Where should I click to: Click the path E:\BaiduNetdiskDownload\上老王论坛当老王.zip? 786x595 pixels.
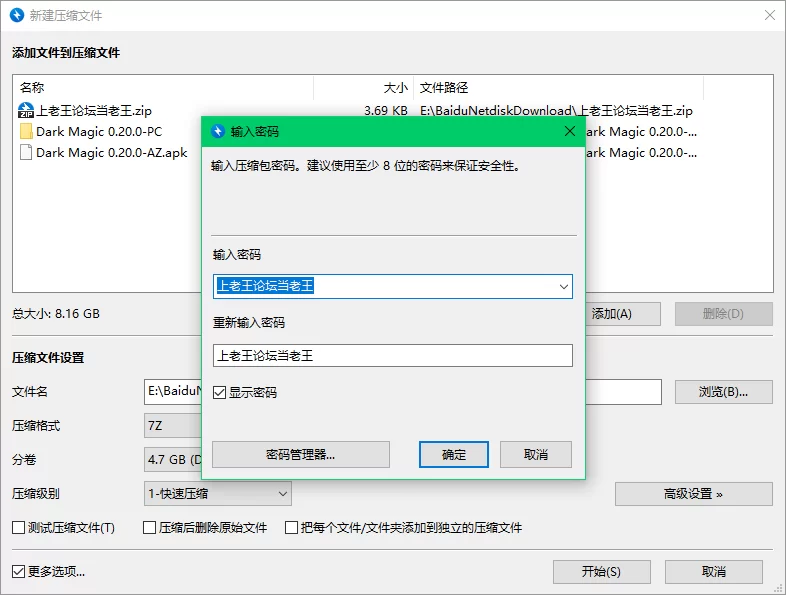[x=556, y=110]
